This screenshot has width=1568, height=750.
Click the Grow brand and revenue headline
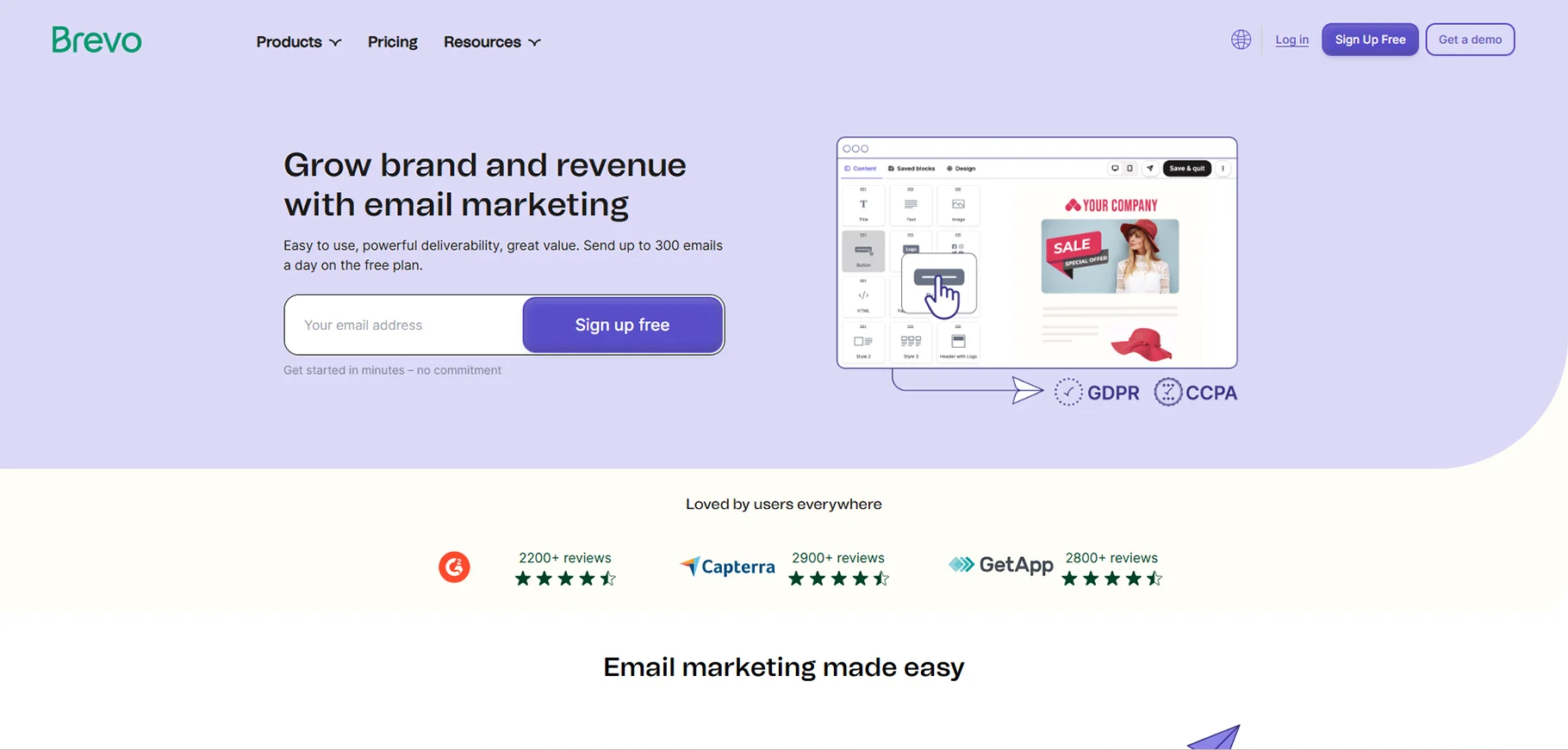pos(485,184)
